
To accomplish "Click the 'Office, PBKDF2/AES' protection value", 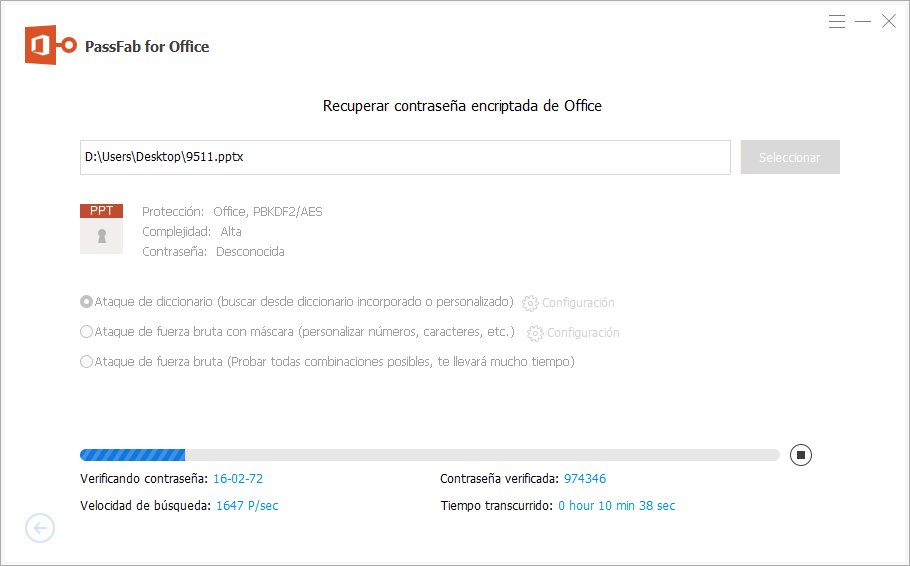I will [268, 212].
